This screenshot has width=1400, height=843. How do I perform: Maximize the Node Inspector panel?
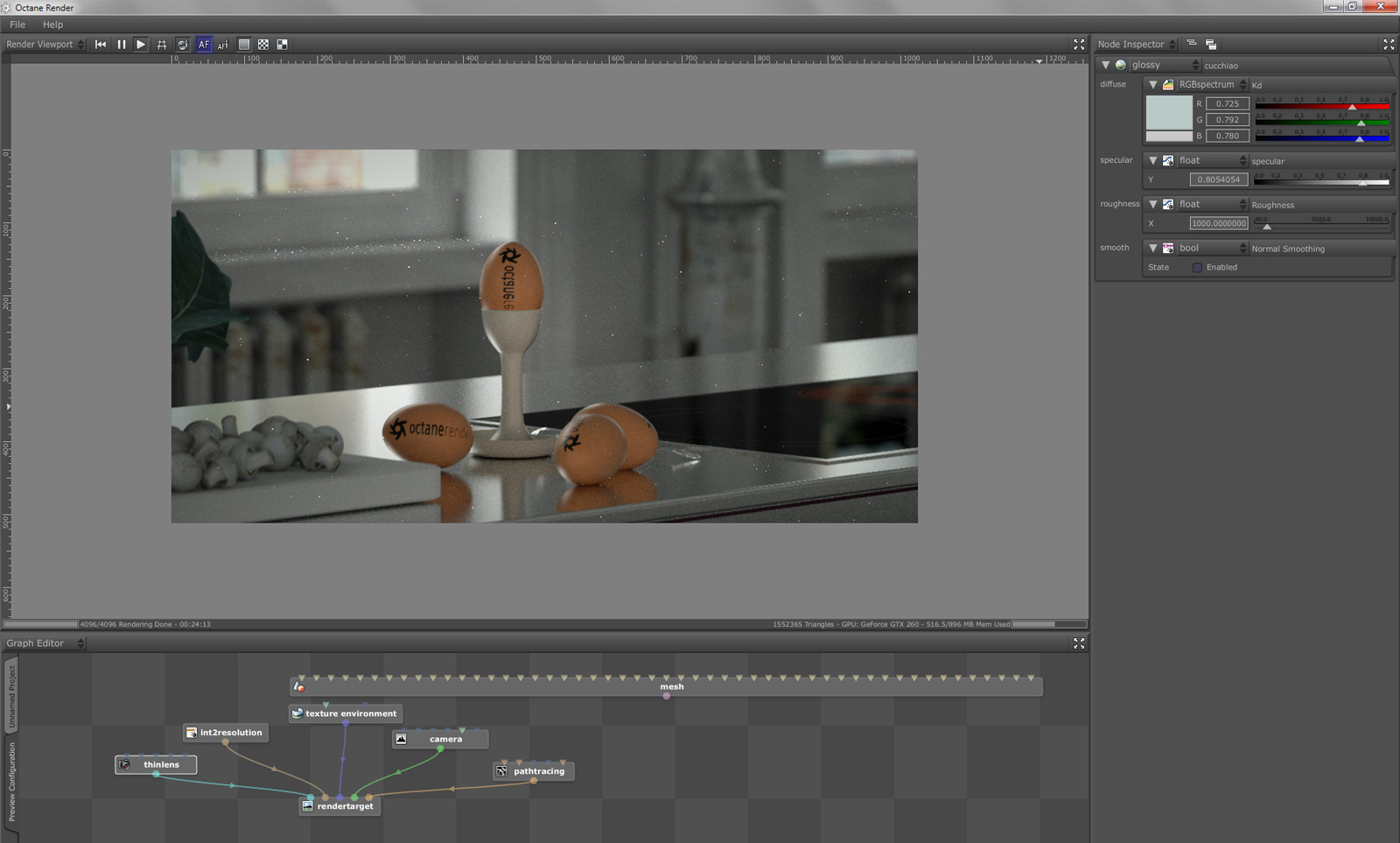tap(1389, 45)
